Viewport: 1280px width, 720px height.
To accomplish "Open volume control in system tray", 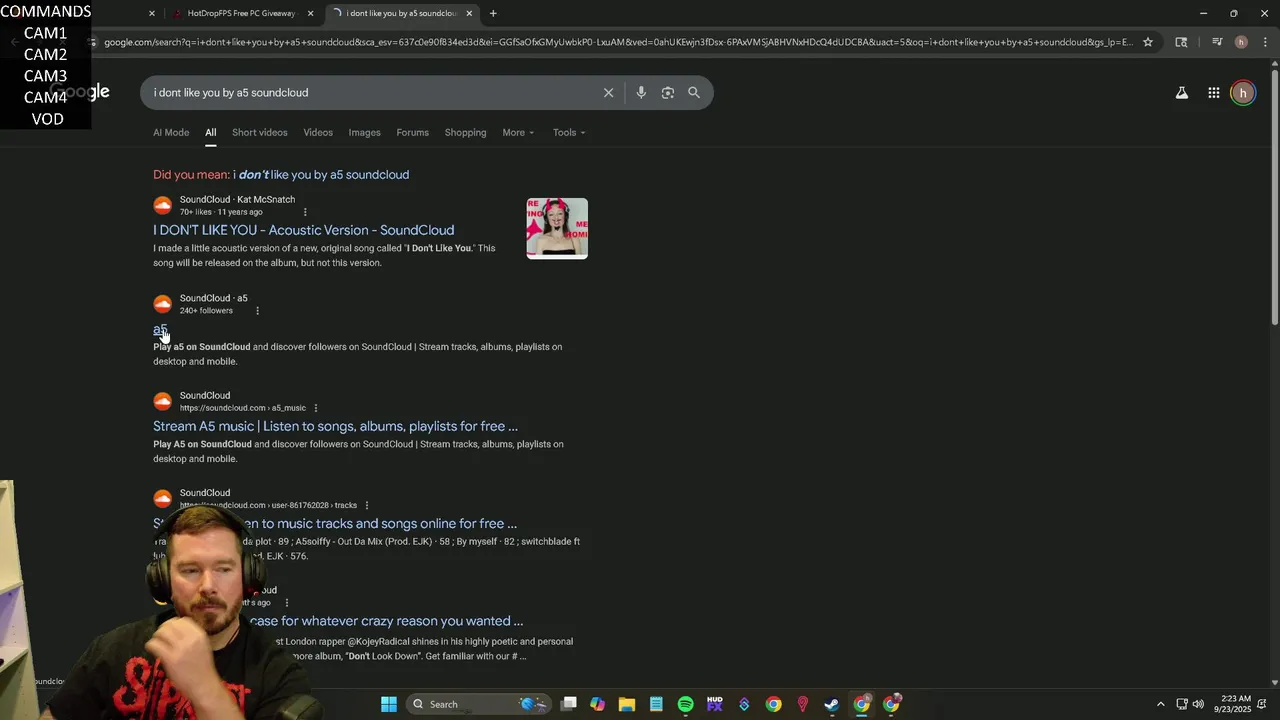I will tap(1198, 704).
